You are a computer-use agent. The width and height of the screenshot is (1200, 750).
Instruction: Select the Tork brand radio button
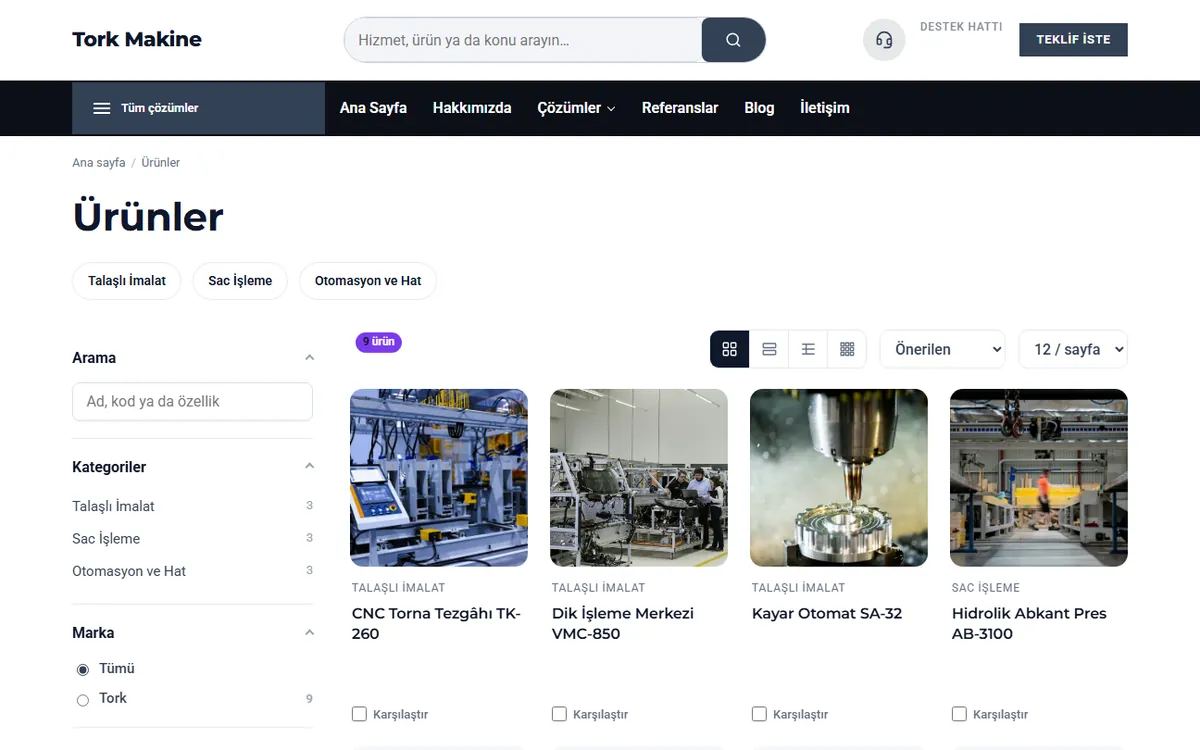[83, 699]
